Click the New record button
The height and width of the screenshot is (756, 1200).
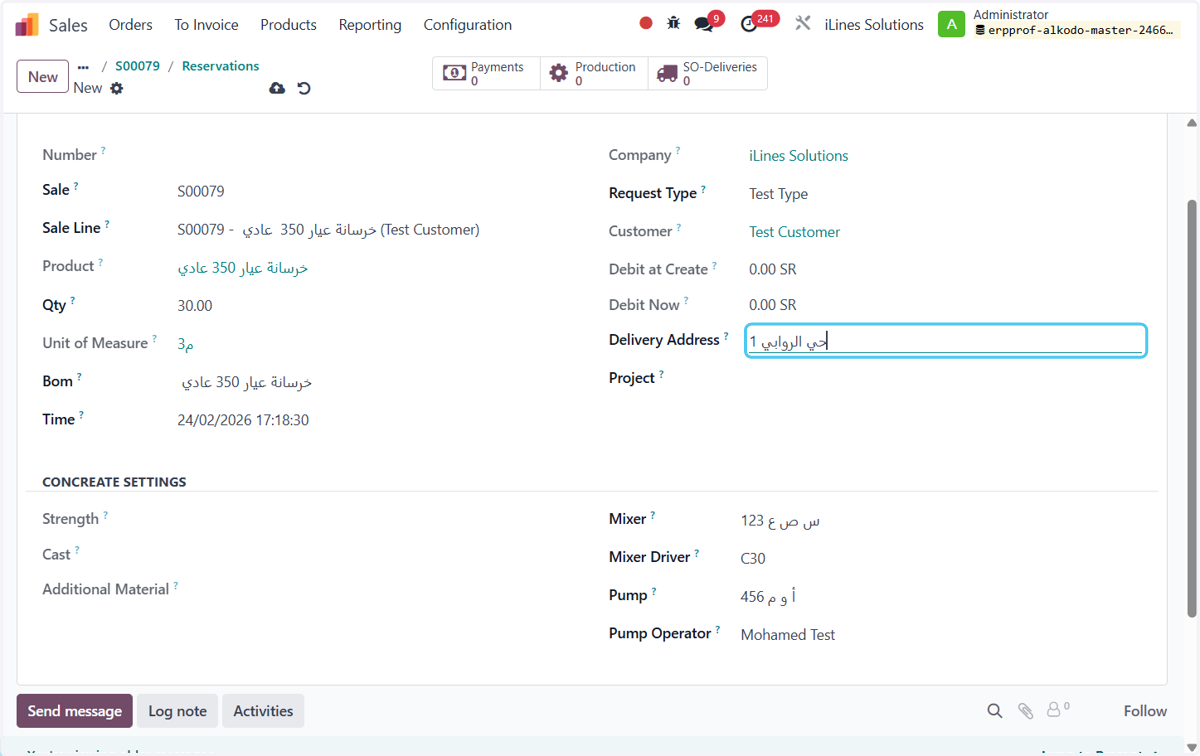[x=42, y=76]
